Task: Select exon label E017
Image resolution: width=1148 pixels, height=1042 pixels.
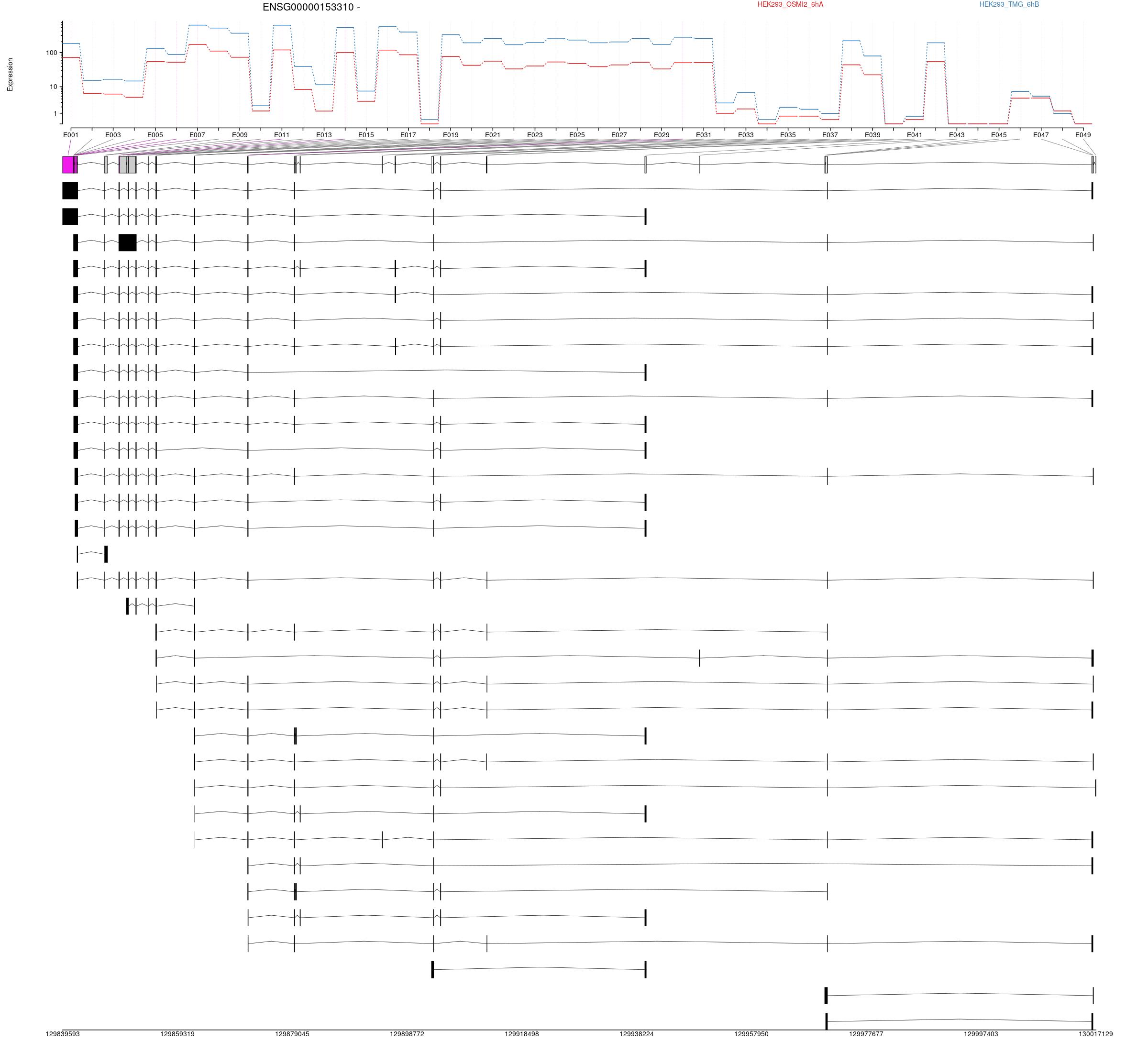Action: [x=408, y=135]
